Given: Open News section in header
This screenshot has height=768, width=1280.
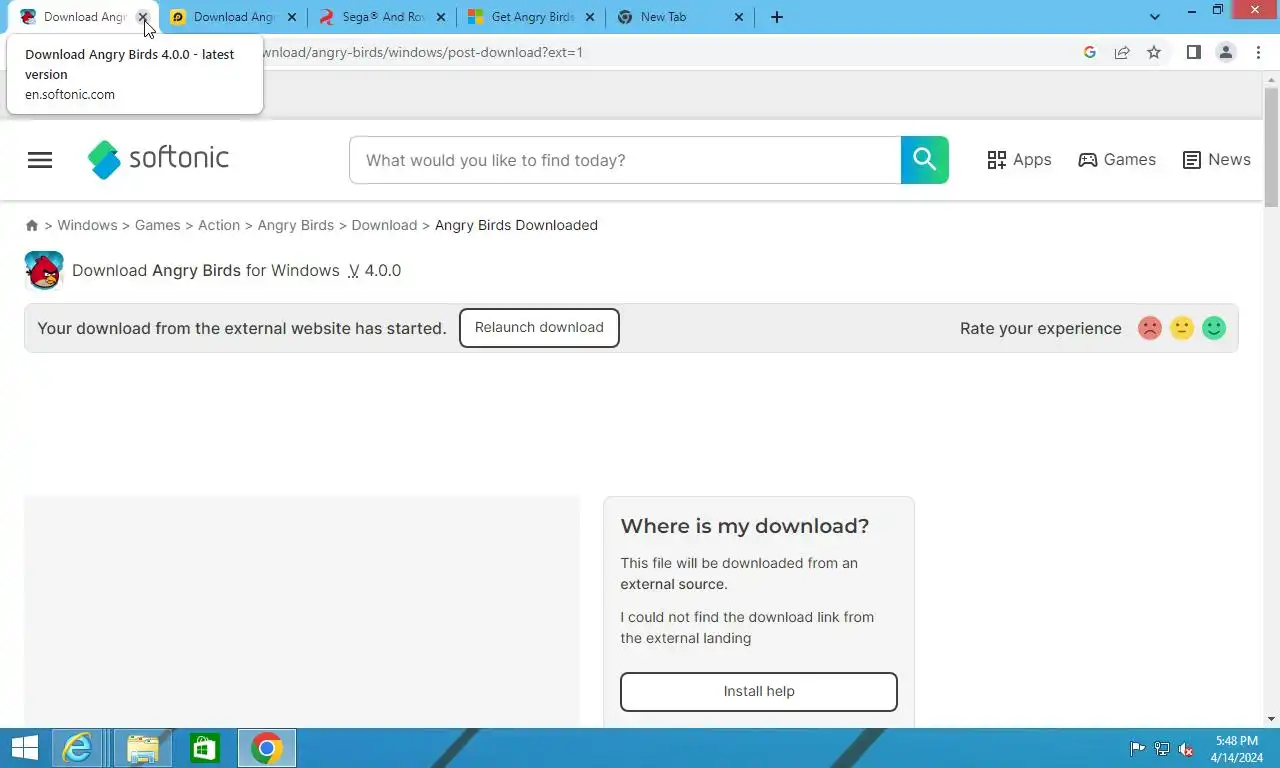Looking at the screenshot, I should (x=1216, y=160).
